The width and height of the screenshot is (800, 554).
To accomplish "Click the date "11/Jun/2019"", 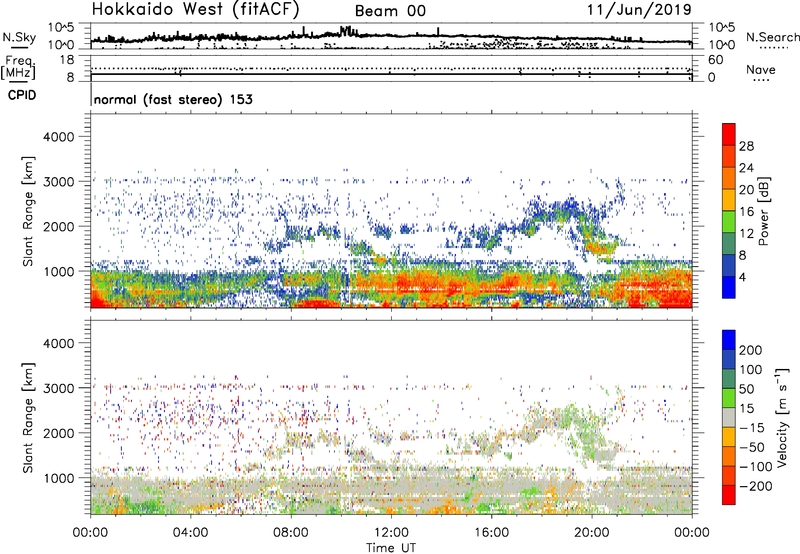I will (639, 9).
